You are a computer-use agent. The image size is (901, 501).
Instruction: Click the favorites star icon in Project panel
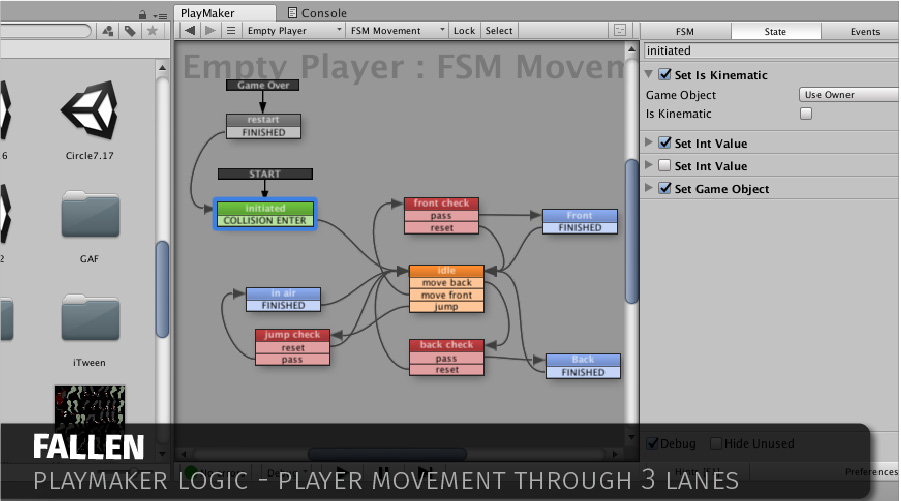click(152, 31)
